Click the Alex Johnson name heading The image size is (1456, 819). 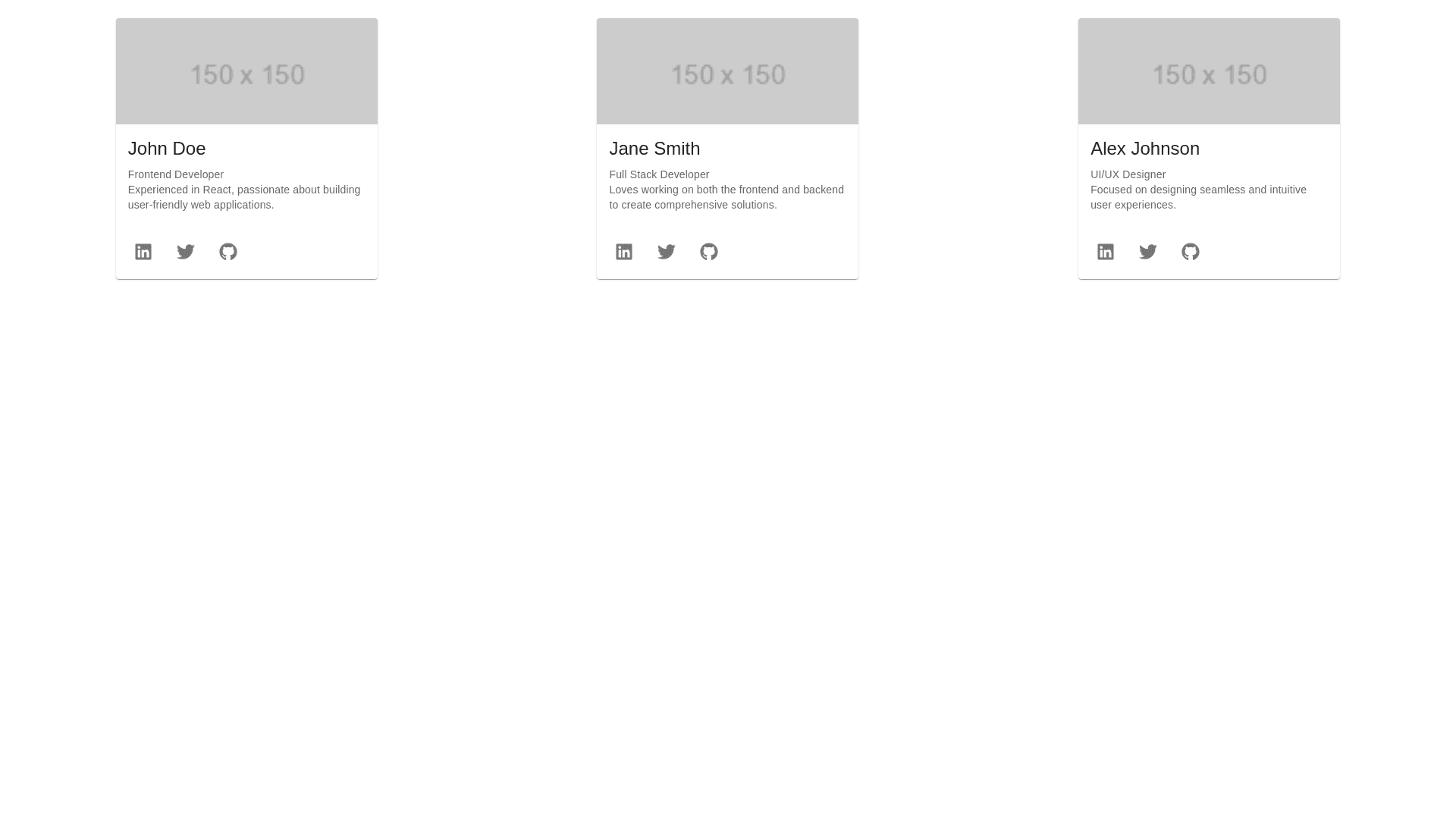click(1145, 149)
